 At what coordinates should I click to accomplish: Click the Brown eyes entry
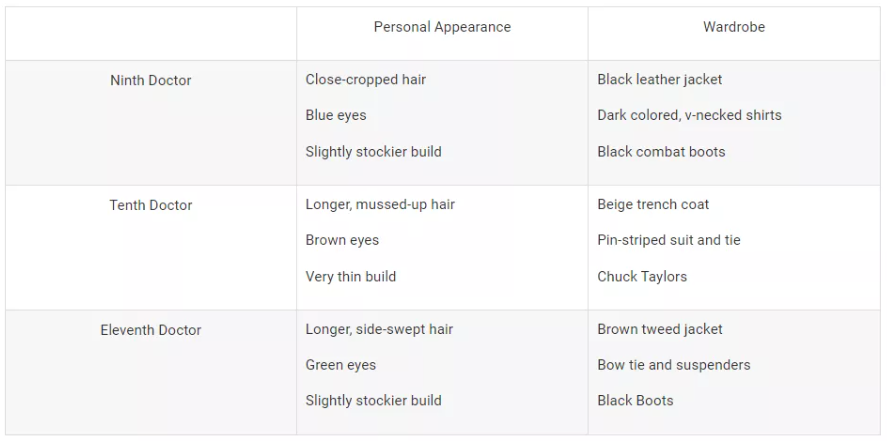tap(342, 240)
